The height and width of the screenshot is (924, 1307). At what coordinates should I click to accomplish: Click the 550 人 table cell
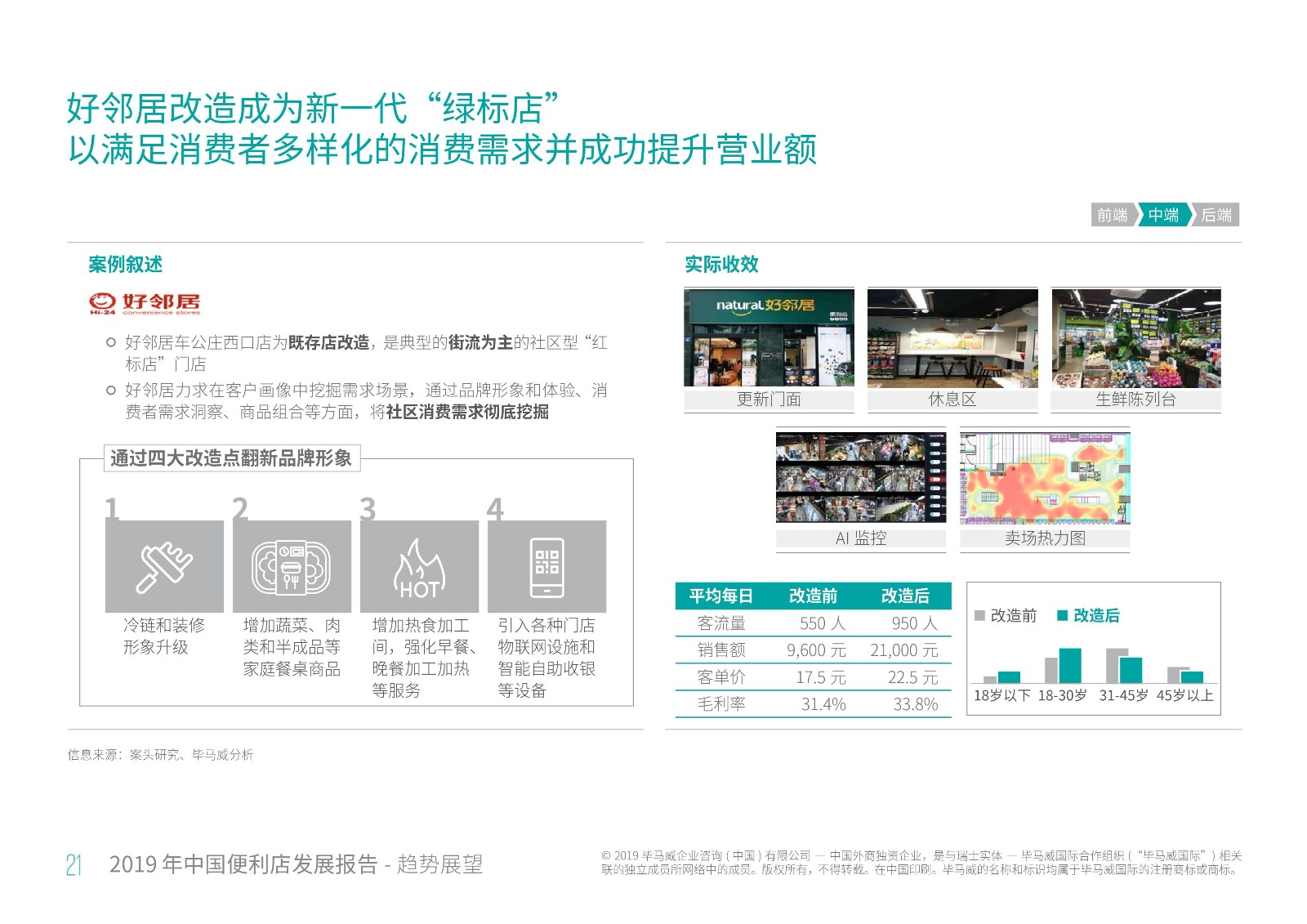point(823,623)
